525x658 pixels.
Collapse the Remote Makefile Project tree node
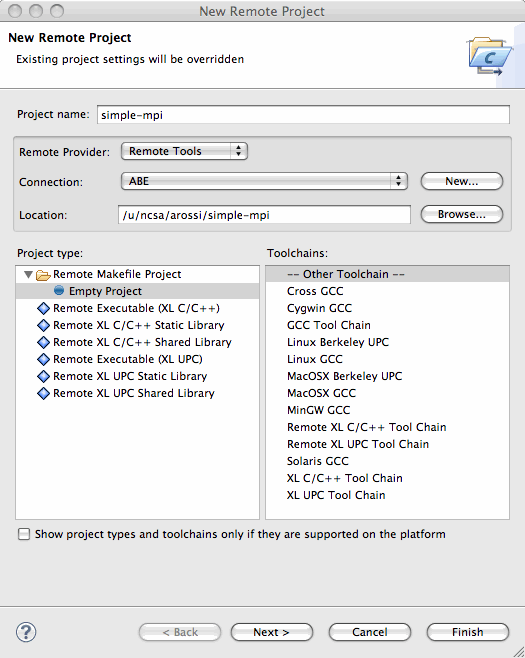tap(29, 274)
